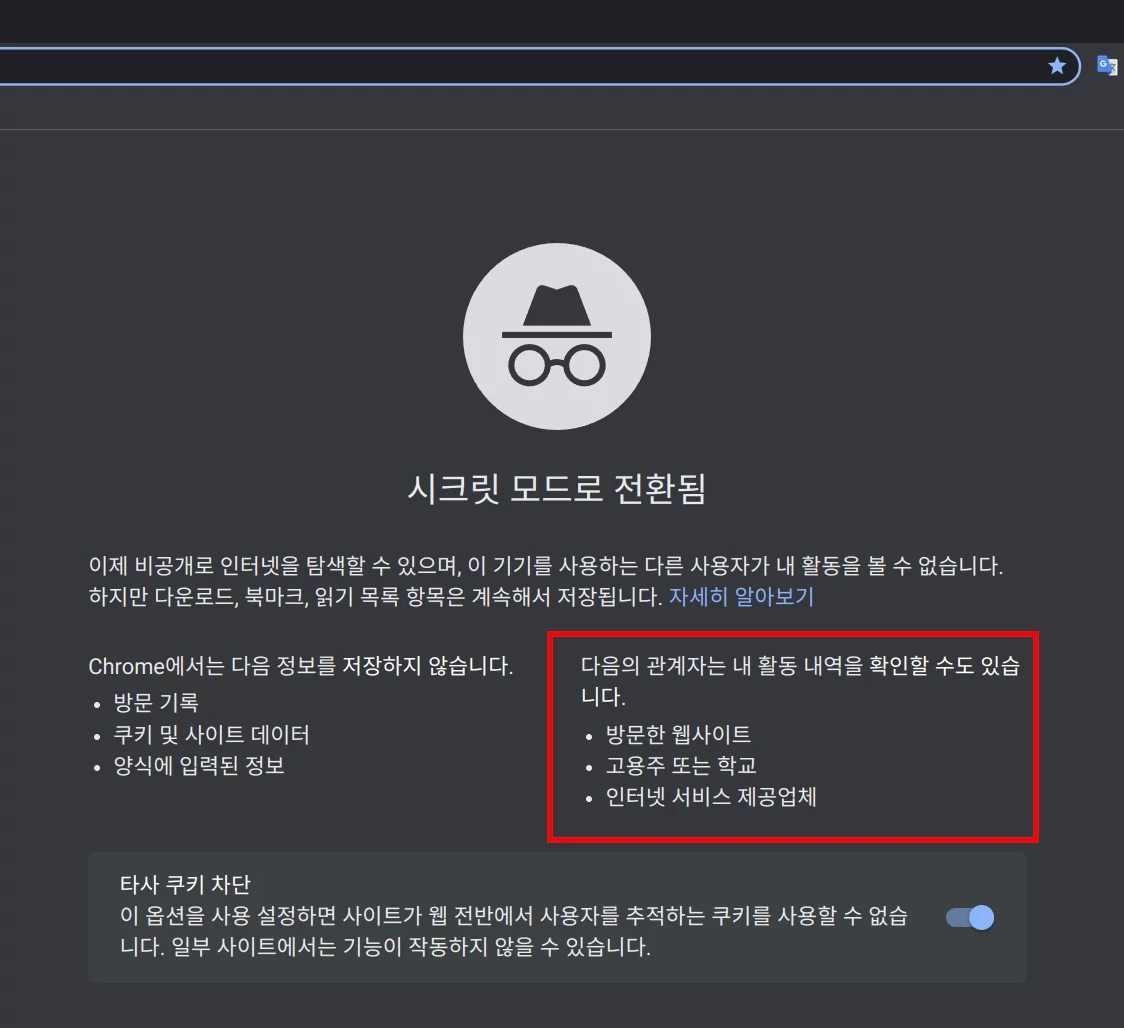The height and width of the screenshot is (1028, 1124).
Task: Click the bookmark star in the address bar
Action: 1057,66
